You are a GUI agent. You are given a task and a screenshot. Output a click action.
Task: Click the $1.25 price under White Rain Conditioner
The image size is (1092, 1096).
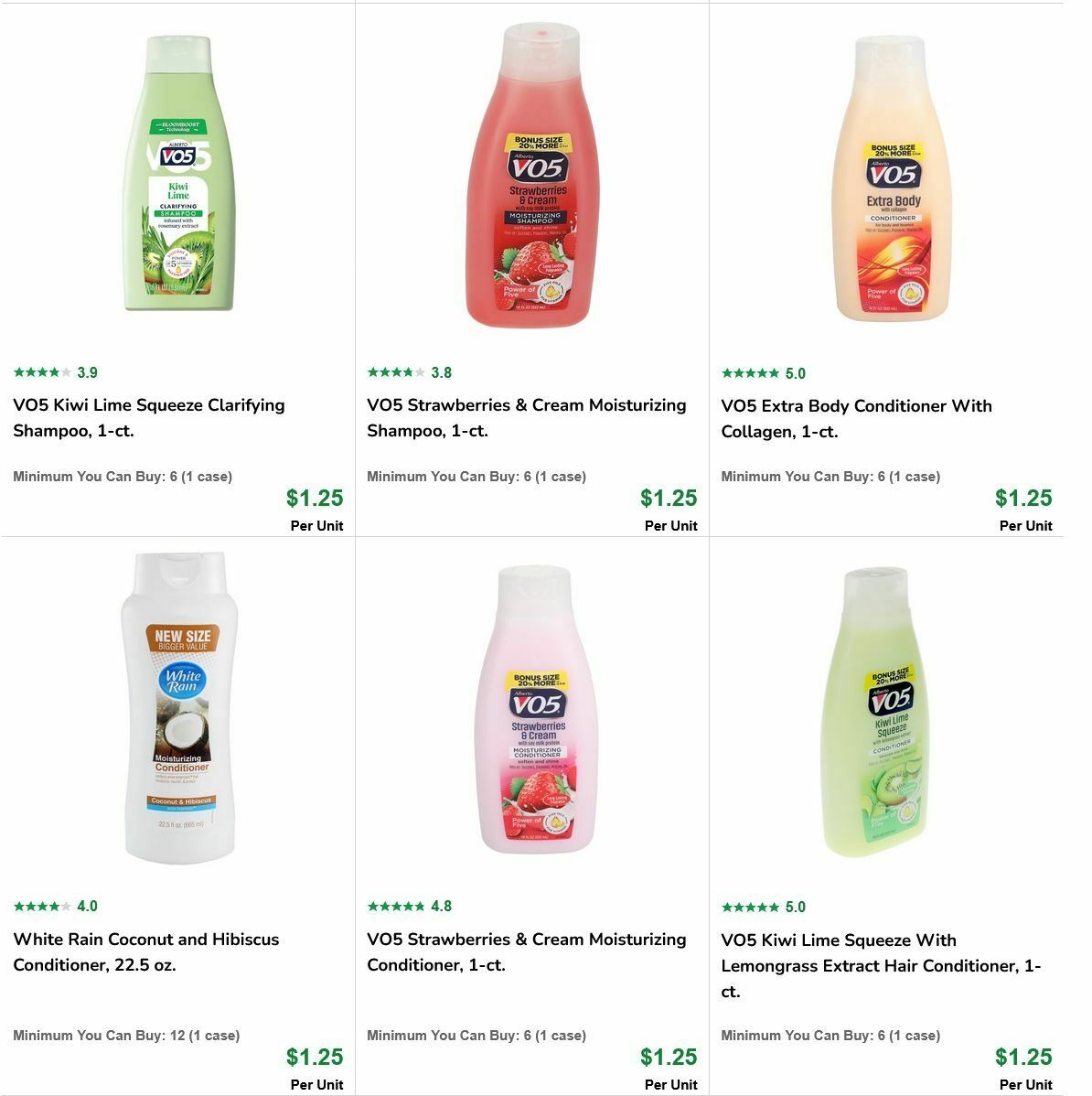pyautogui.click(x=316, y=1057)
